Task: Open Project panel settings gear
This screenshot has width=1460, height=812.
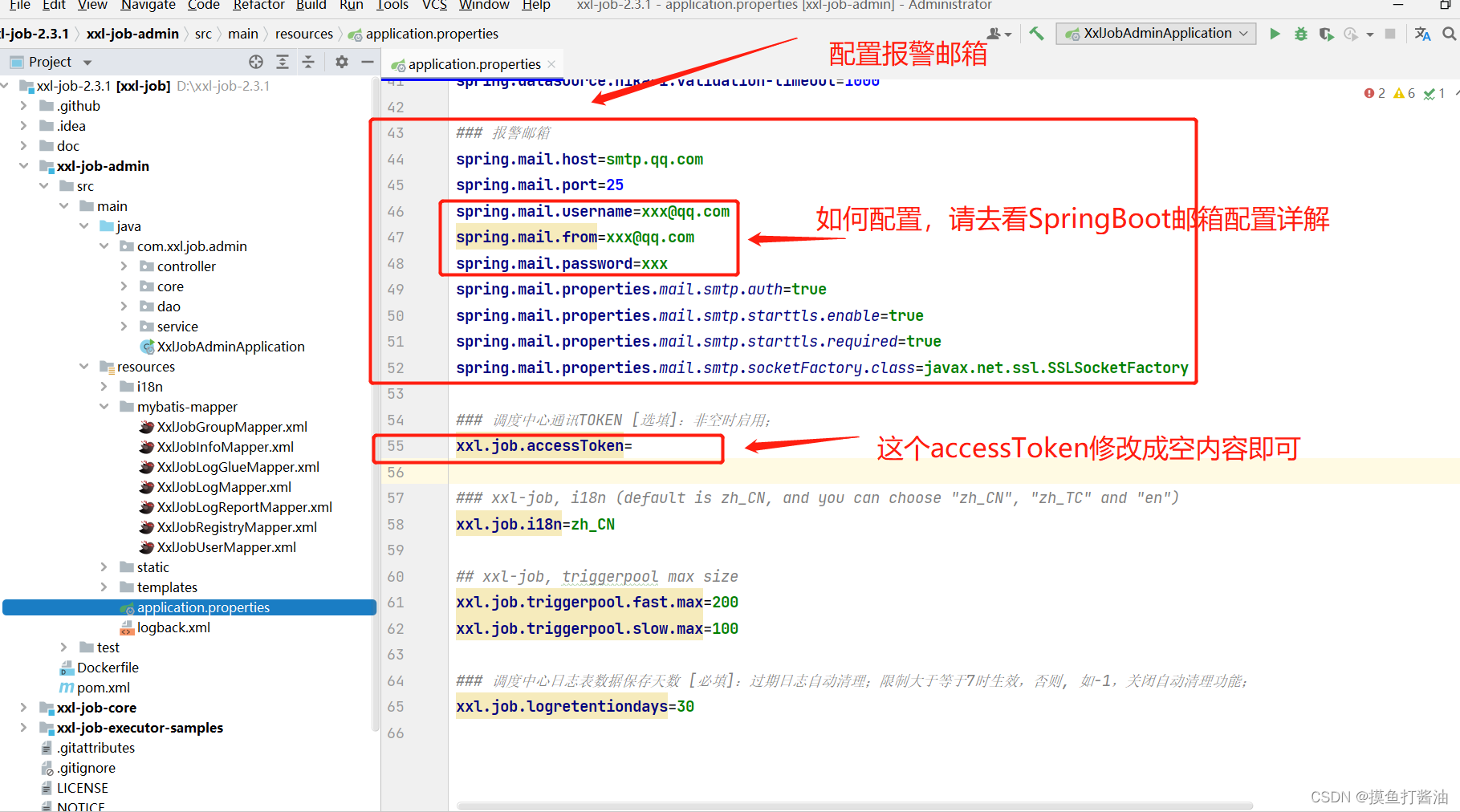Action: point(342,62)
